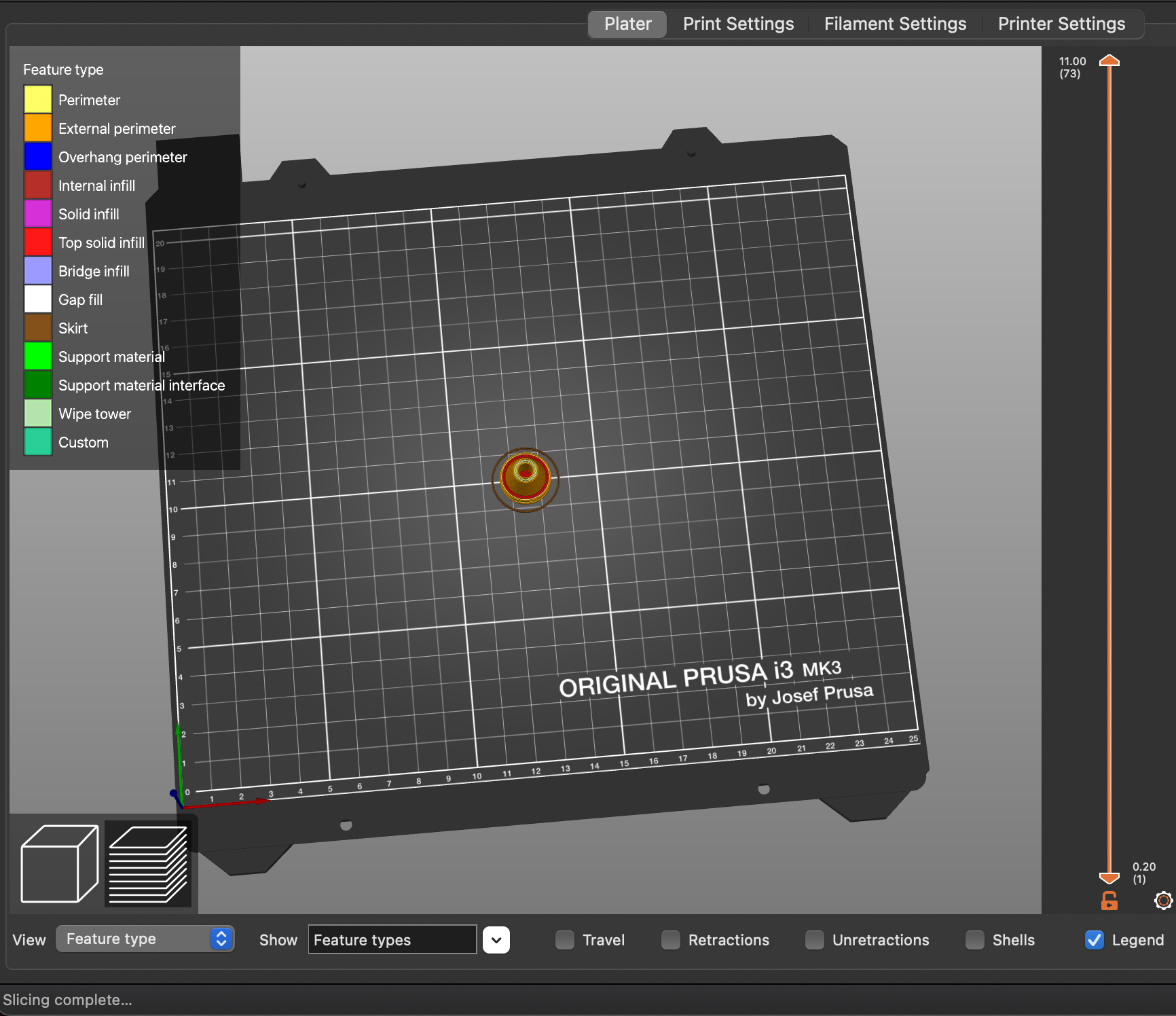Expand the Show feature types chevron
The width and height of the screenshot is (1176, 1016).
pyautogui.click(x=496, y=940)
